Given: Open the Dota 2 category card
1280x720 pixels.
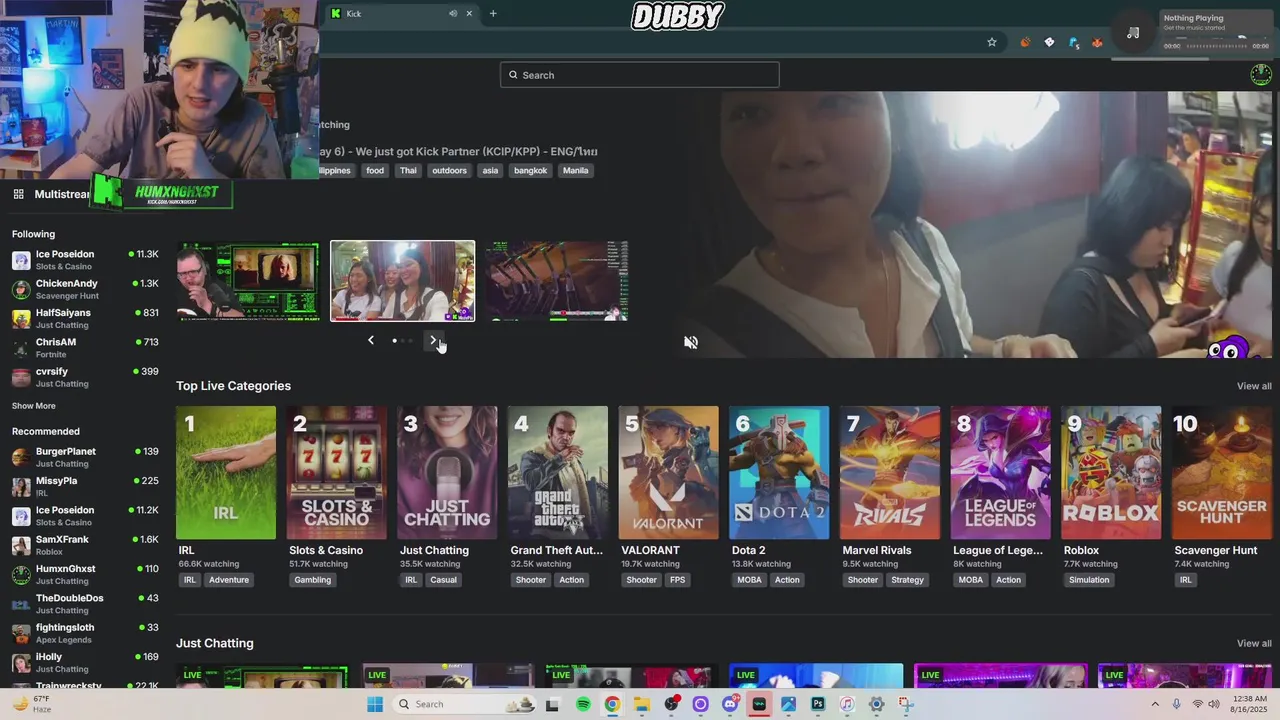Looking at the screenshot, I should [x=779, y=472].
